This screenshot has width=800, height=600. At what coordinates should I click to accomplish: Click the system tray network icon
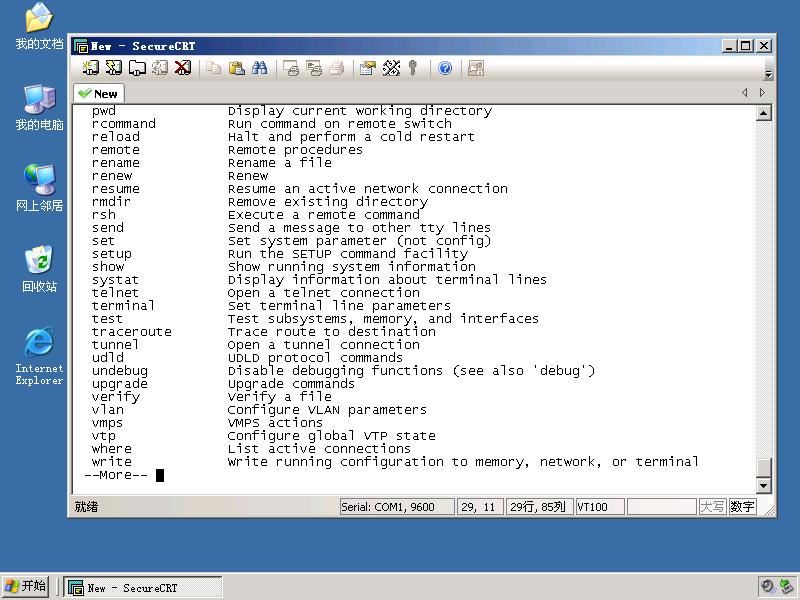pyautogui.click(x=786, y=587)
